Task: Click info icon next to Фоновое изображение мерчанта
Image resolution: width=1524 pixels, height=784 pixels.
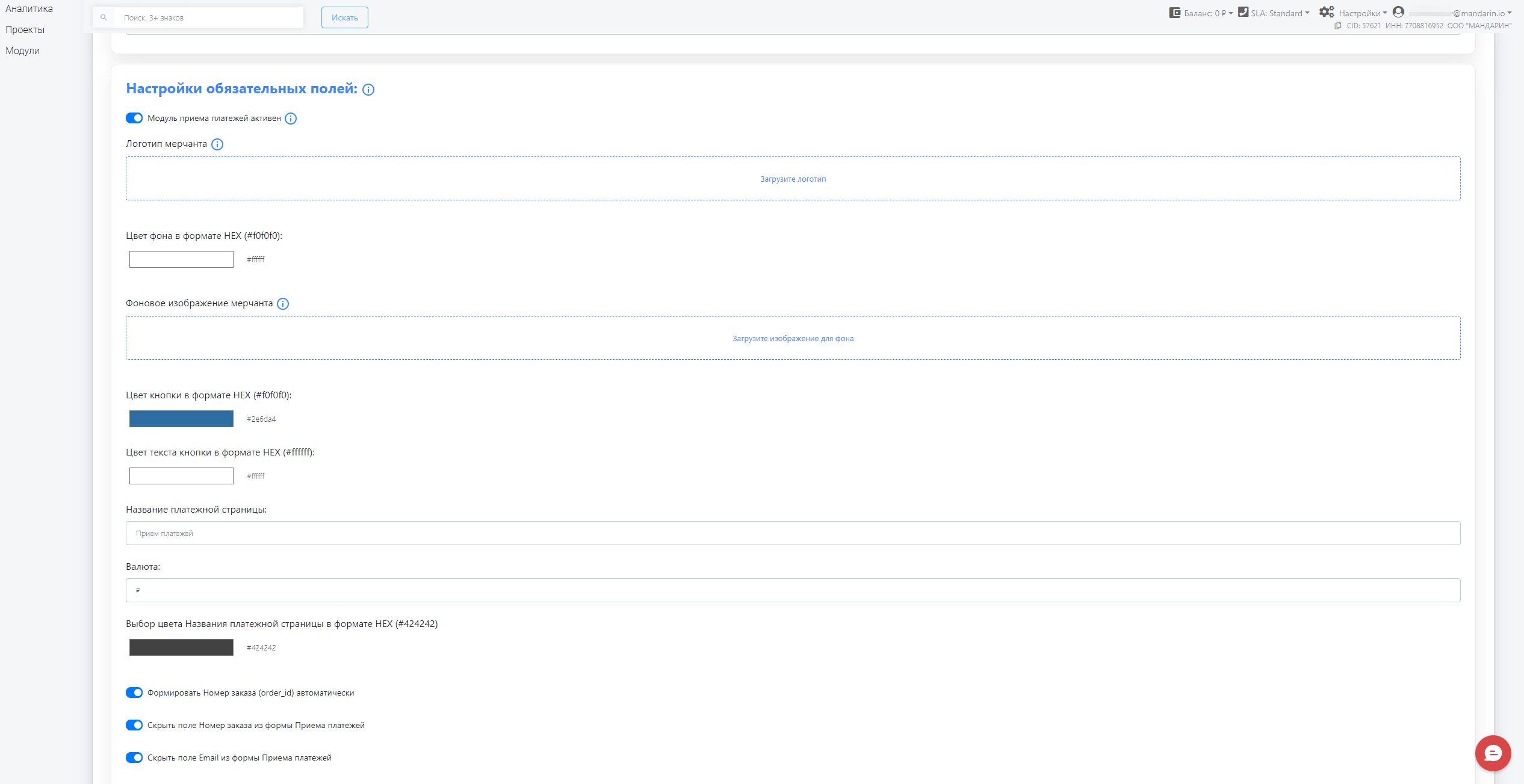Action: click(283, 304)
